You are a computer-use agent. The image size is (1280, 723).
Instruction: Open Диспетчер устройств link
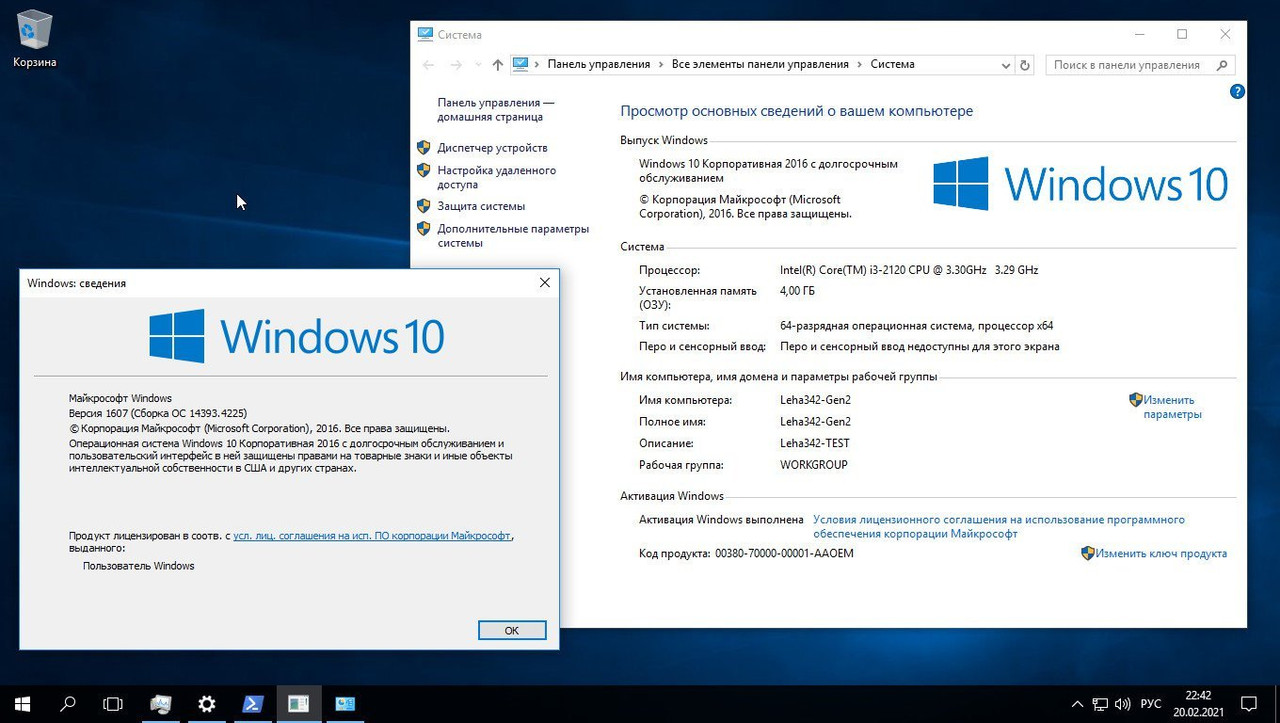(492, 148)
